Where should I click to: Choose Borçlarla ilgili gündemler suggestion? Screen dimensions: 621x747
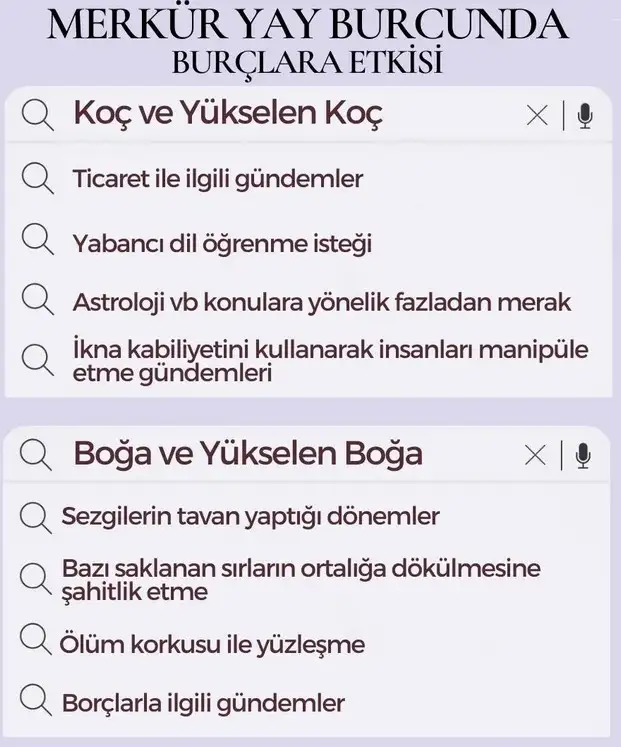203,703
